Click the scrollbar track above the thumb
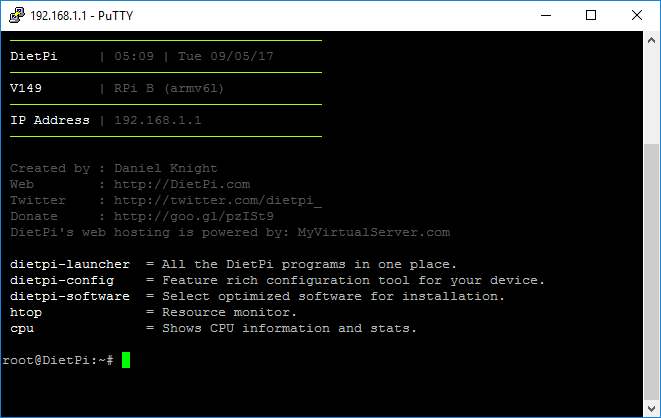The width and height of the screenshot is (661, 418). click(651, 96)
